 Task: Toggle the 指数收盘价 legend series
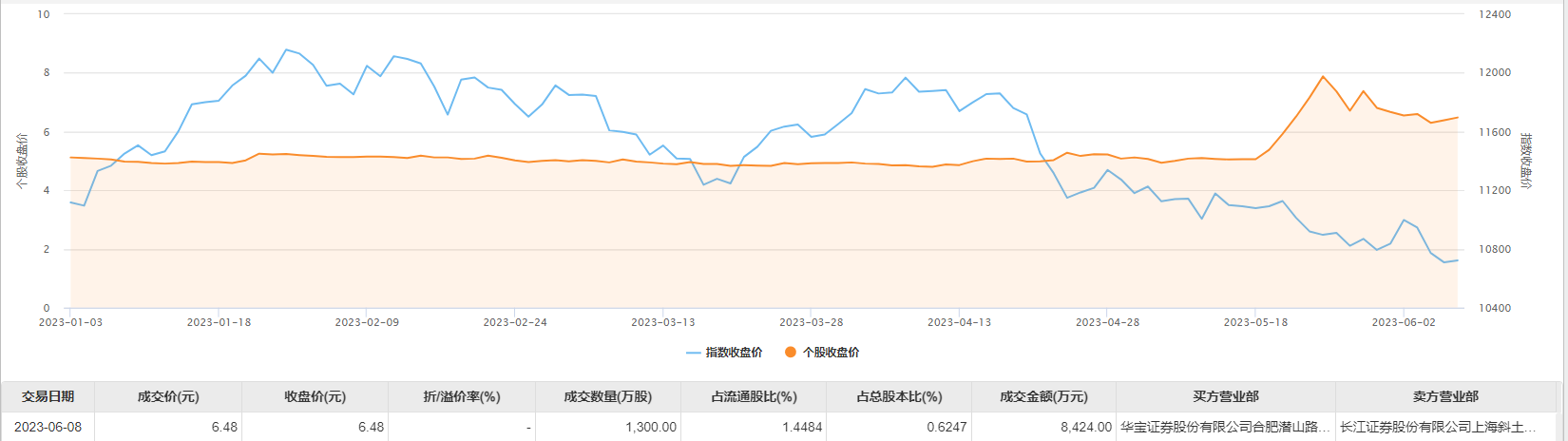(x=724, y=353)
